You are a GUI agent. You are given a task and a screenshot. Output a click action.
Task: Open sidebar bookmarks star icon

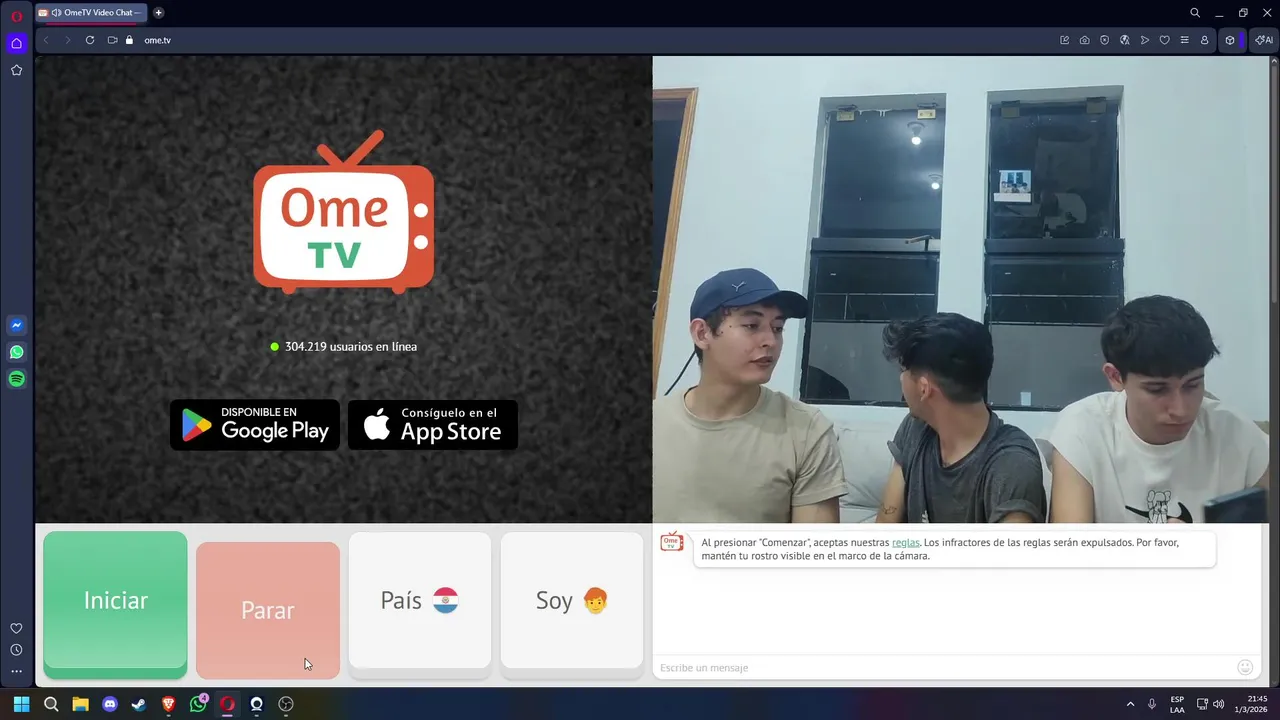click(16, 70)
